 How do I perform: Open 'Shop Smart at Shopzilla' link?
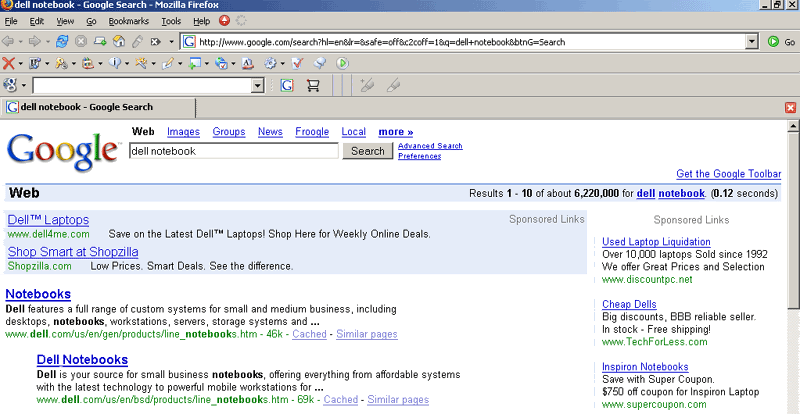[73, 252]
